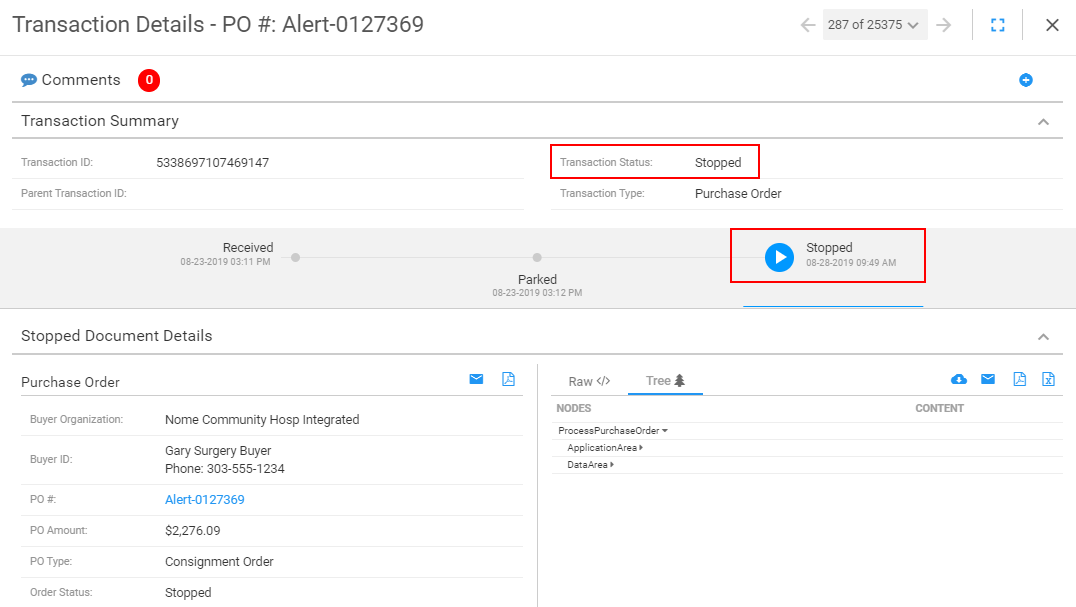Export Purchase Order summary panel as PDF

[x=508, y=379]
